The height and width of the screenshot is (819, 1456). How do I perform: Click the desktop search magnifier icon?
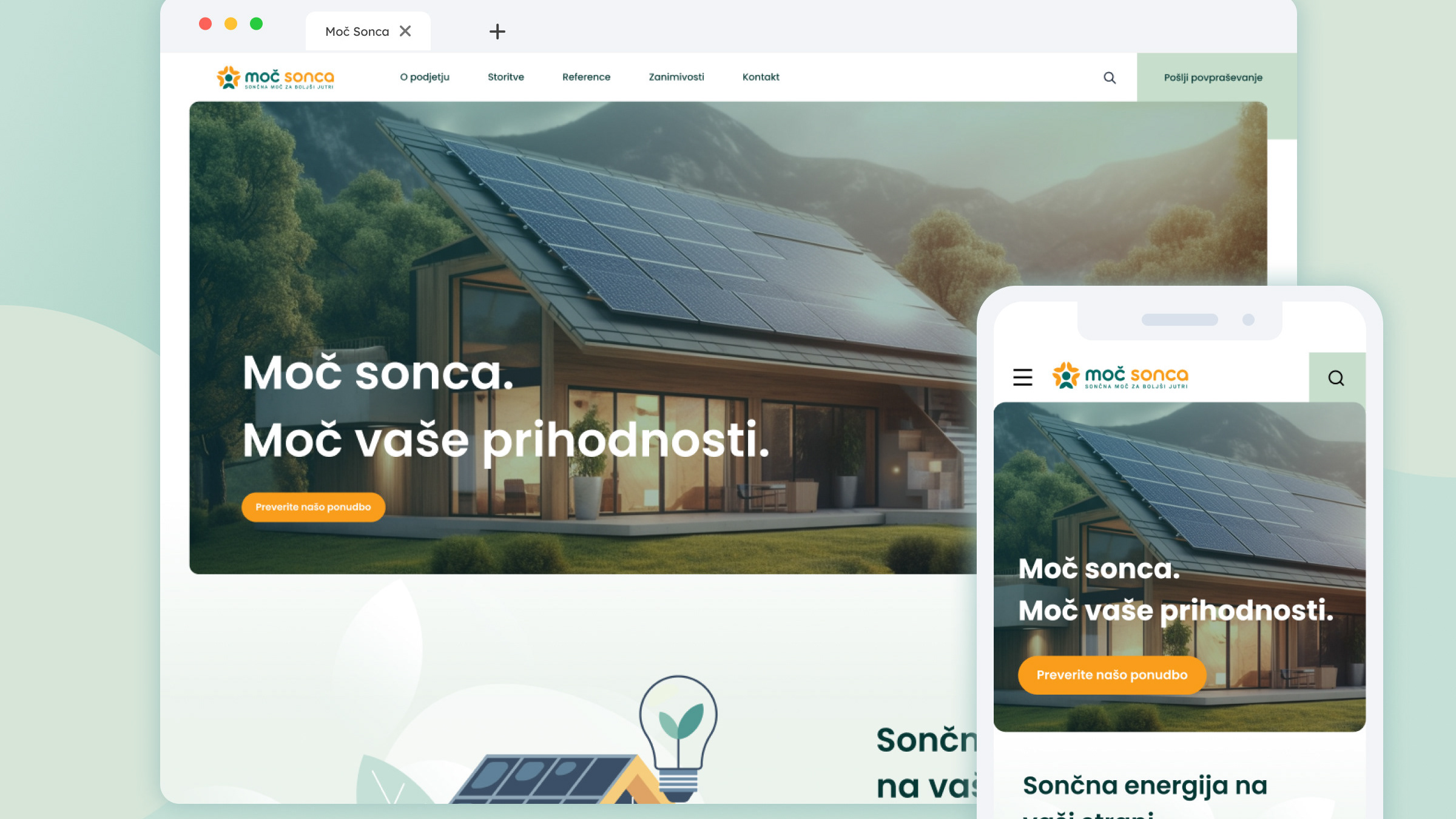tap(1110, 78)
